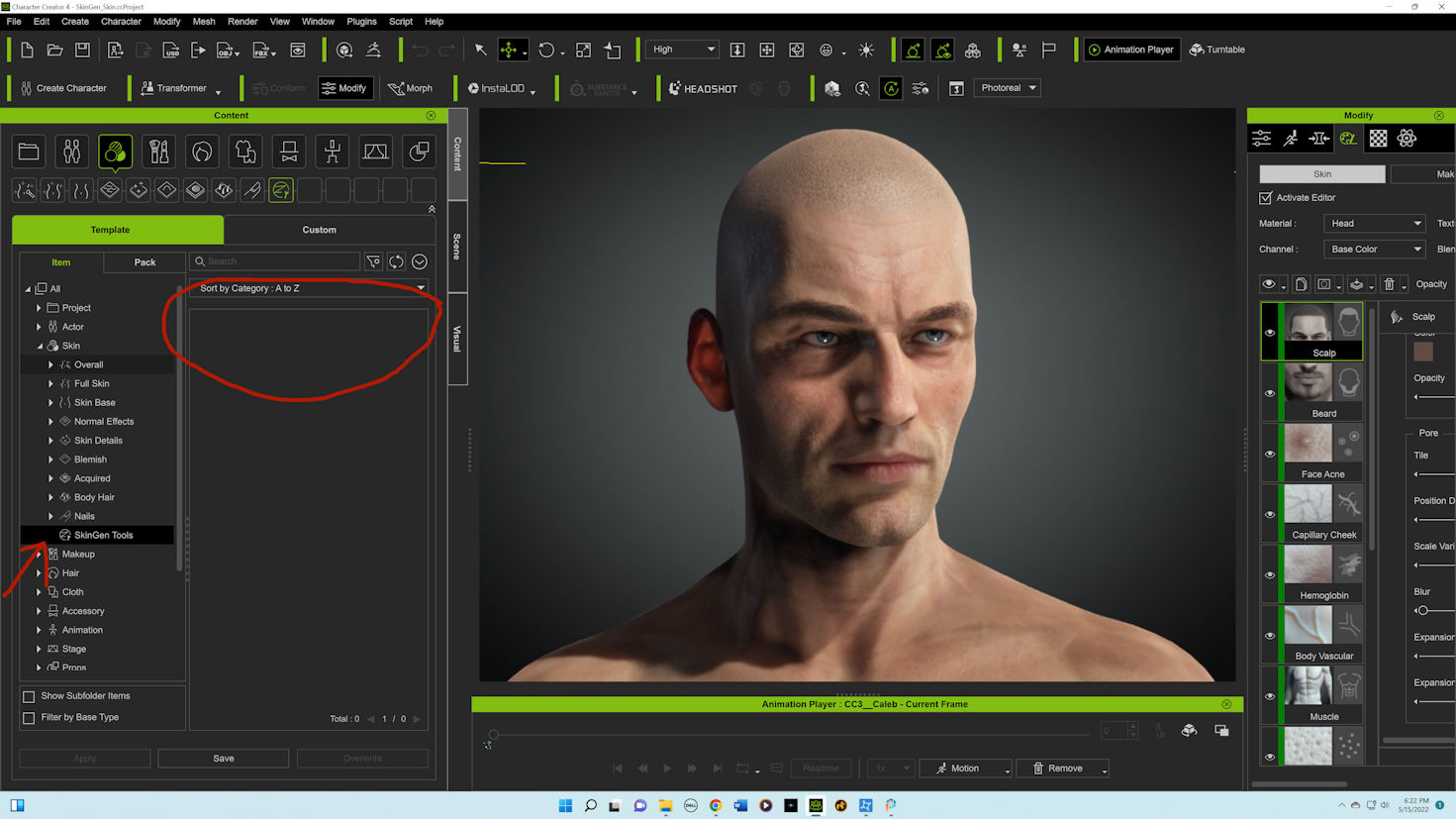Open the Accessory hat-and-bowtie category icon
Viewport: 1456px width, 819px height.
click(x=289, y=152)
